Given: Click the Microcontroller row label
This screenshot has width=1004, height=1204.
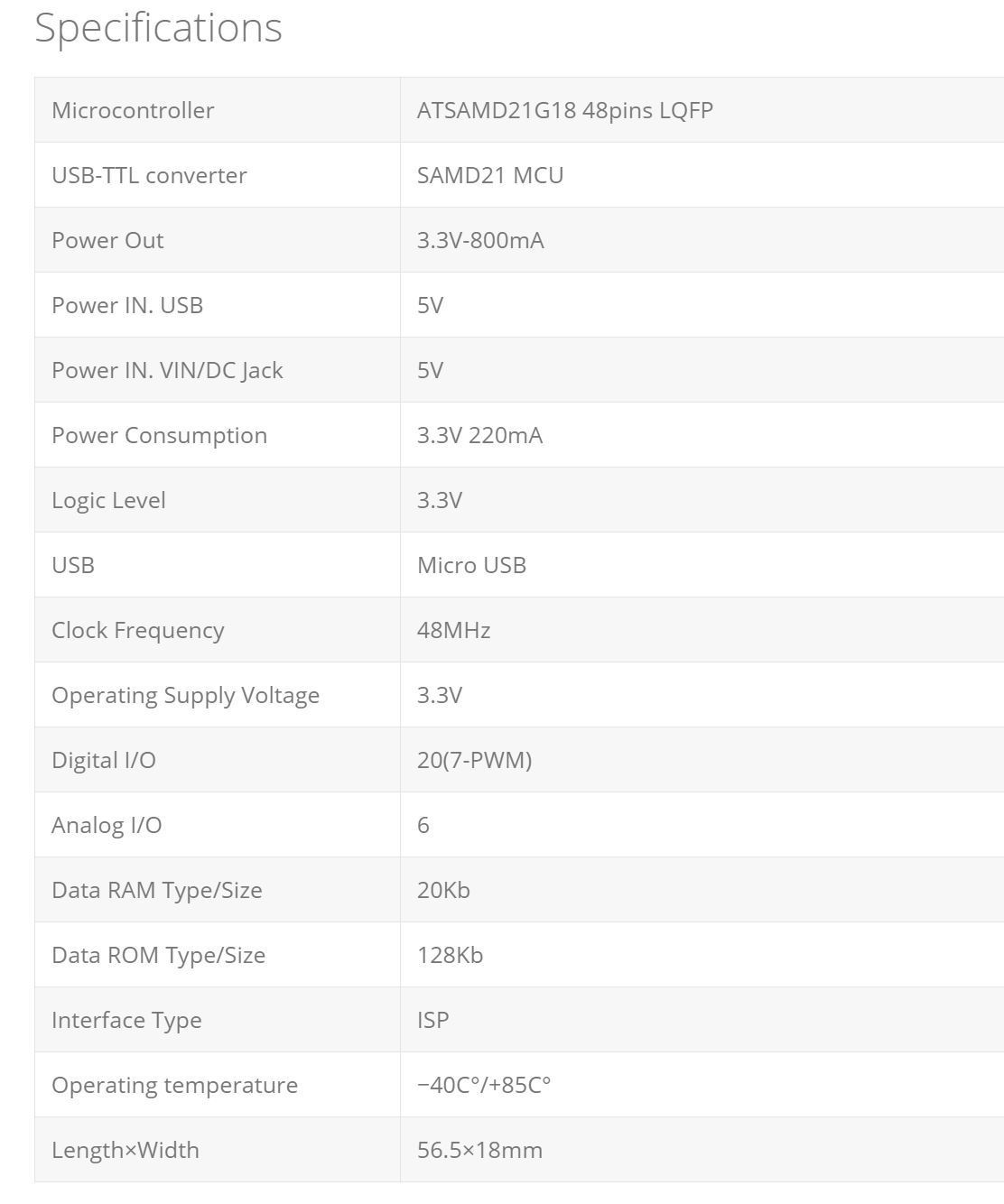Looking at the screenshot, I should pos(133,110).
